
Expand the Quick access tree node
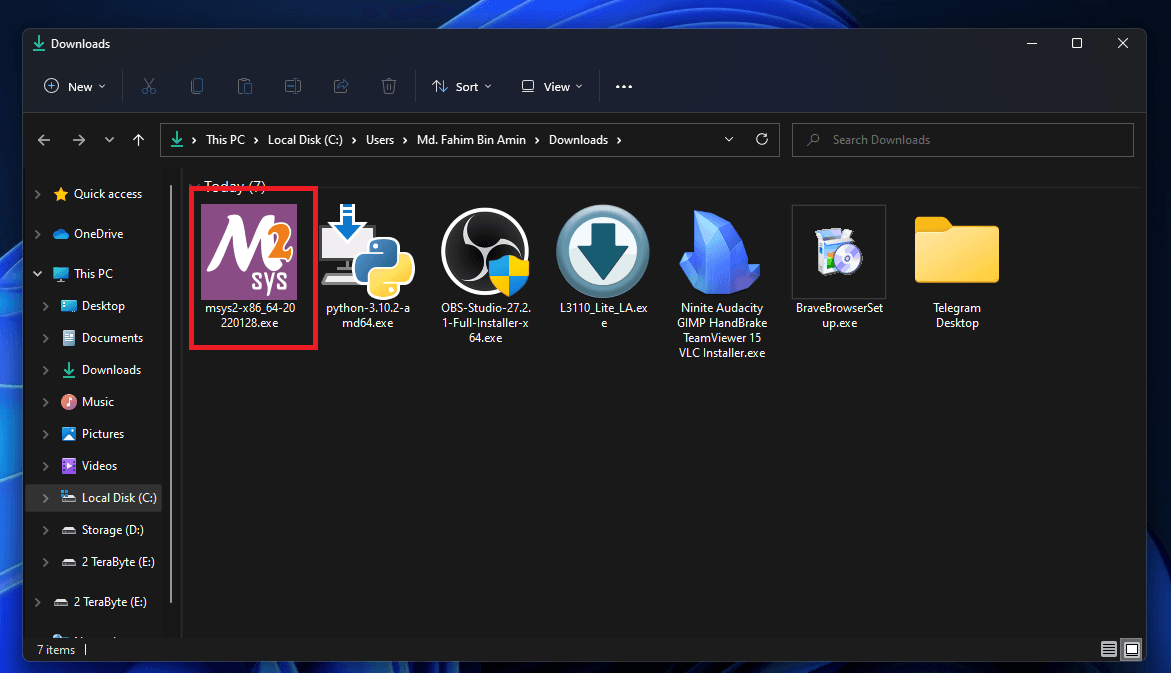click(37, 194)
